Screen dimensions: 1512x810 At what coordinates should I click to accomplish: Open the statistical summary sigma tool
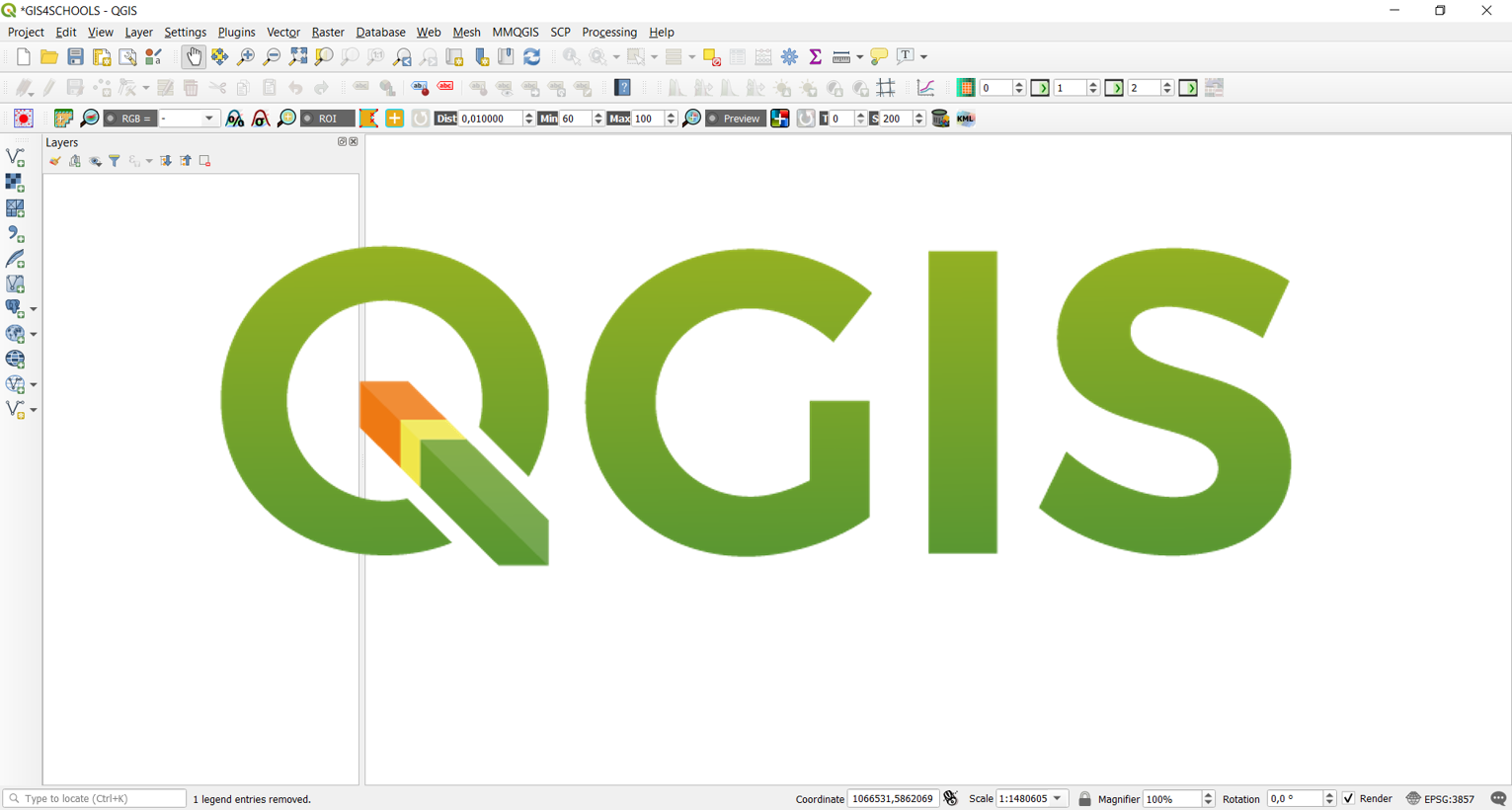click(x=815, y=57)
